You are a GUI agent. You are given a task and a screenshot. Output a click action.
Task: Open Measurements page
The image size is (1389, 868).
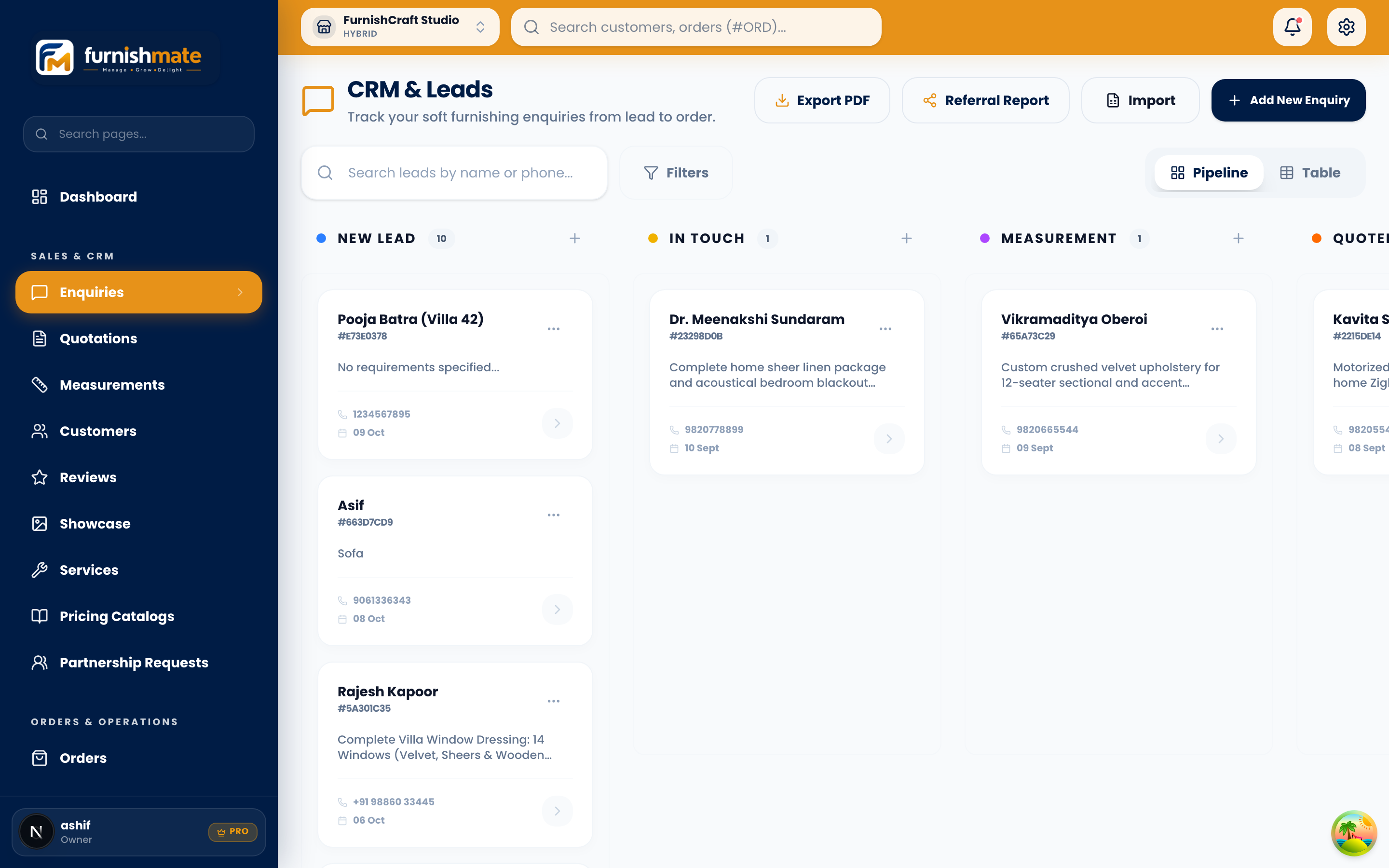(x=139, y=385)
